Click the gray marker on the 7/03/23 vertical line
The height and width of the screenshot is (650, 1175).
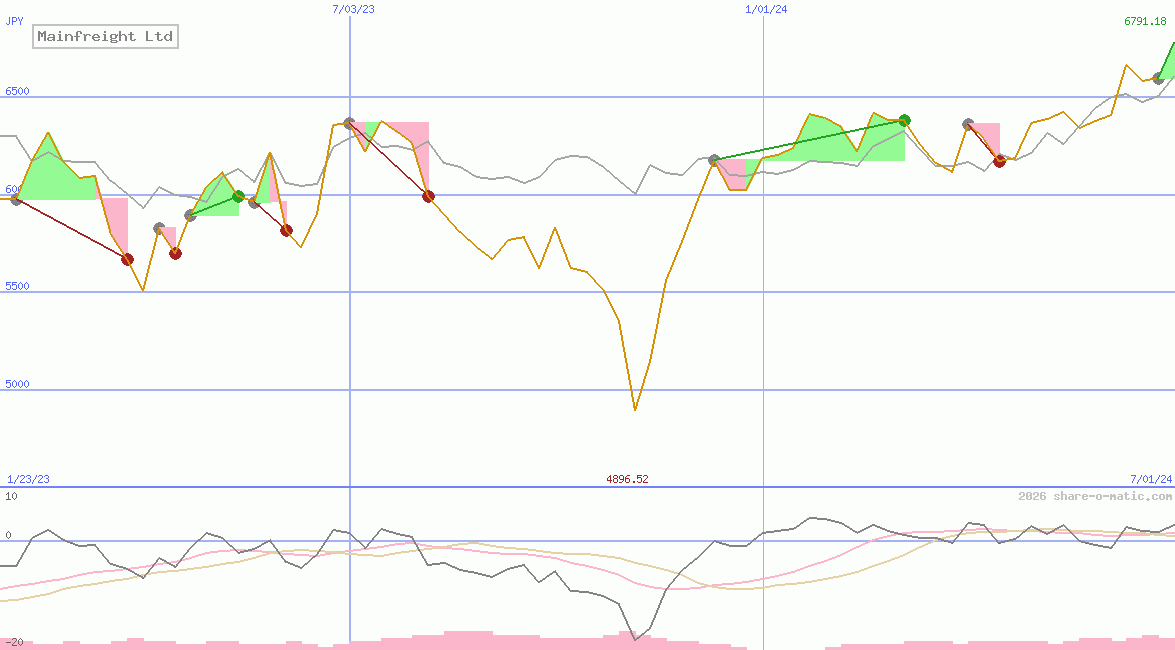point(349,123)
